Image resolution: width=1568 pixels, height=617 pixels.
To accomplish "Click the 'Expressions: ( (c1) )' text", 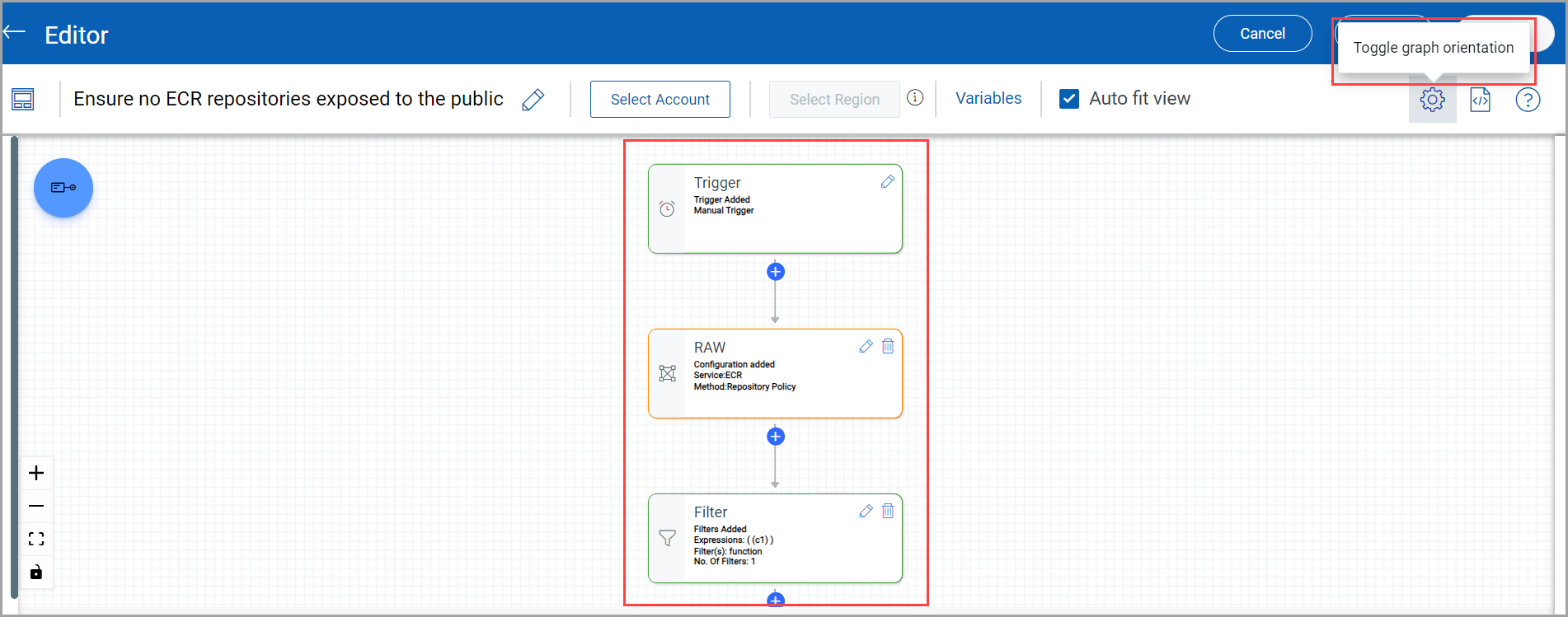I will pos(734,540).
